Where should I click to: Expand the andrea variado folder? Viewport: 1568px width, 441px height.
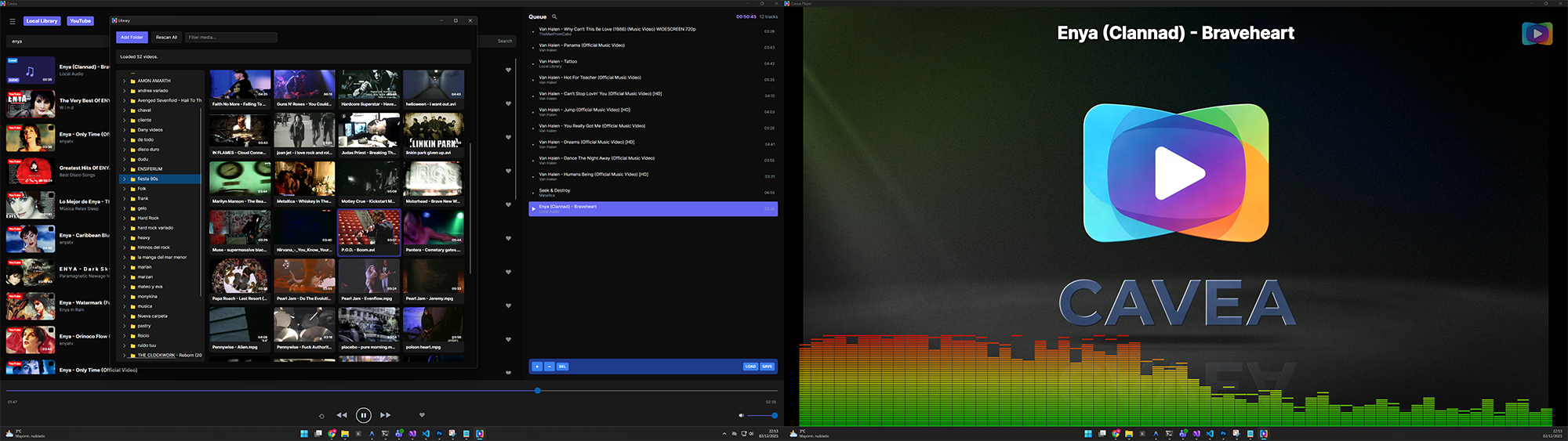[x=124, y=91]
